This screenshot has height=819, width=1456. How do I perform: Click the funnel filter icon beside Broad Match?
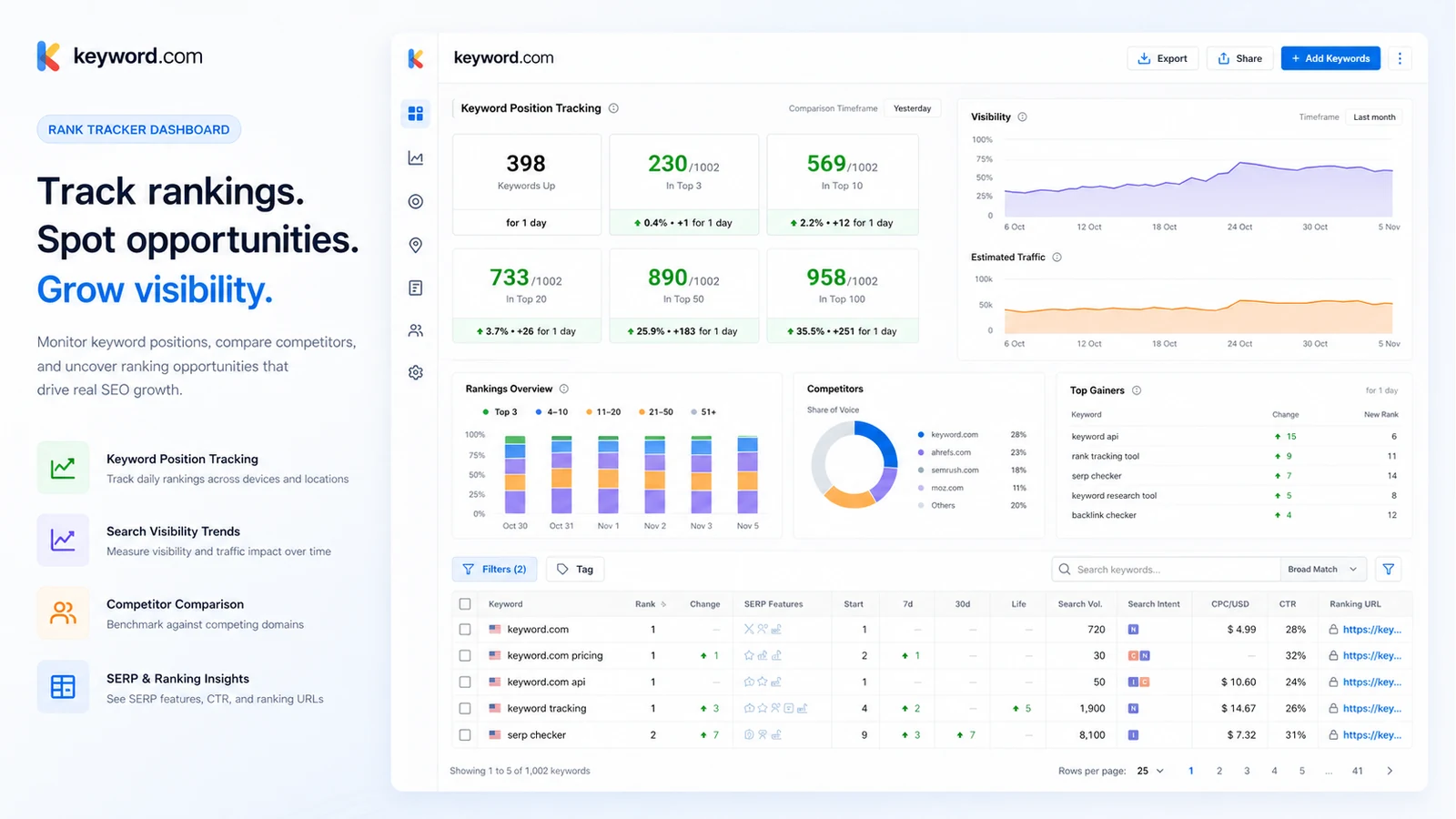tap(1388, 570)
